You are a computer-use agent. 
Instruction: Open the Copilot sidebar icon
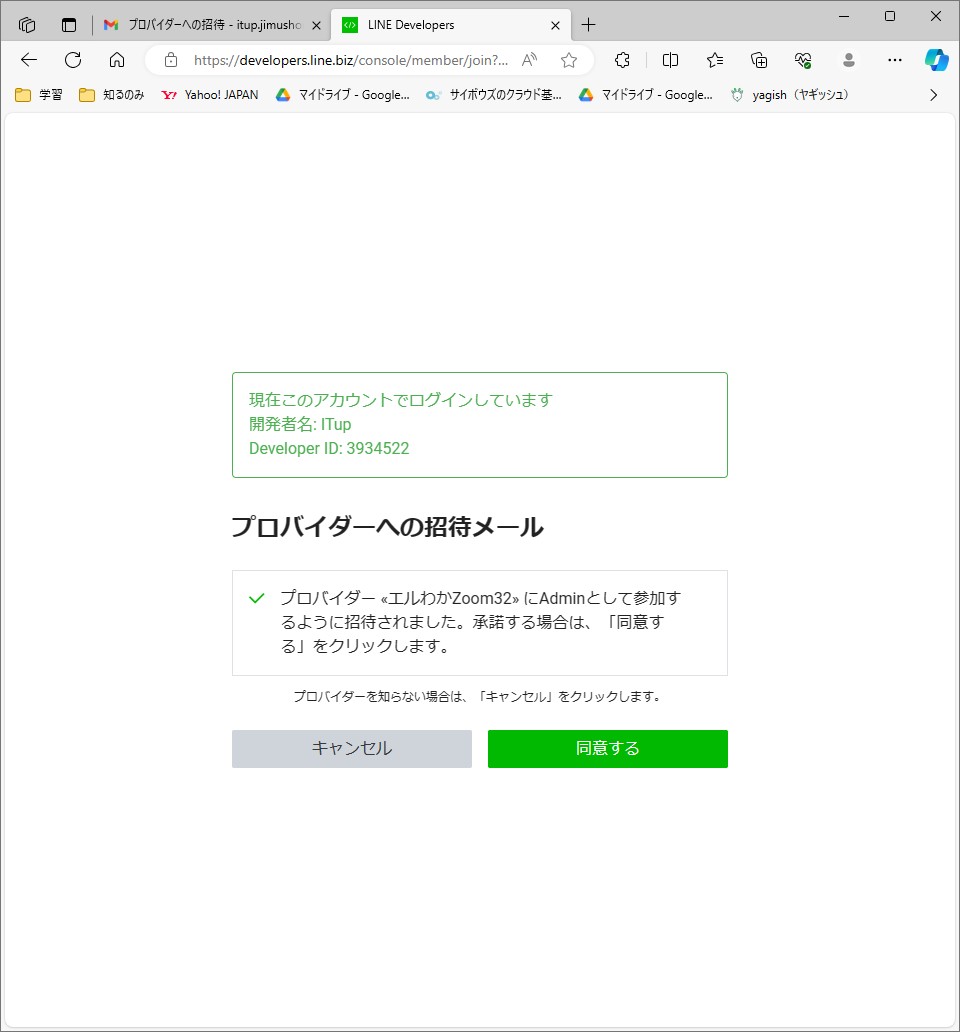pyautogui.click(x=936, y=60)
